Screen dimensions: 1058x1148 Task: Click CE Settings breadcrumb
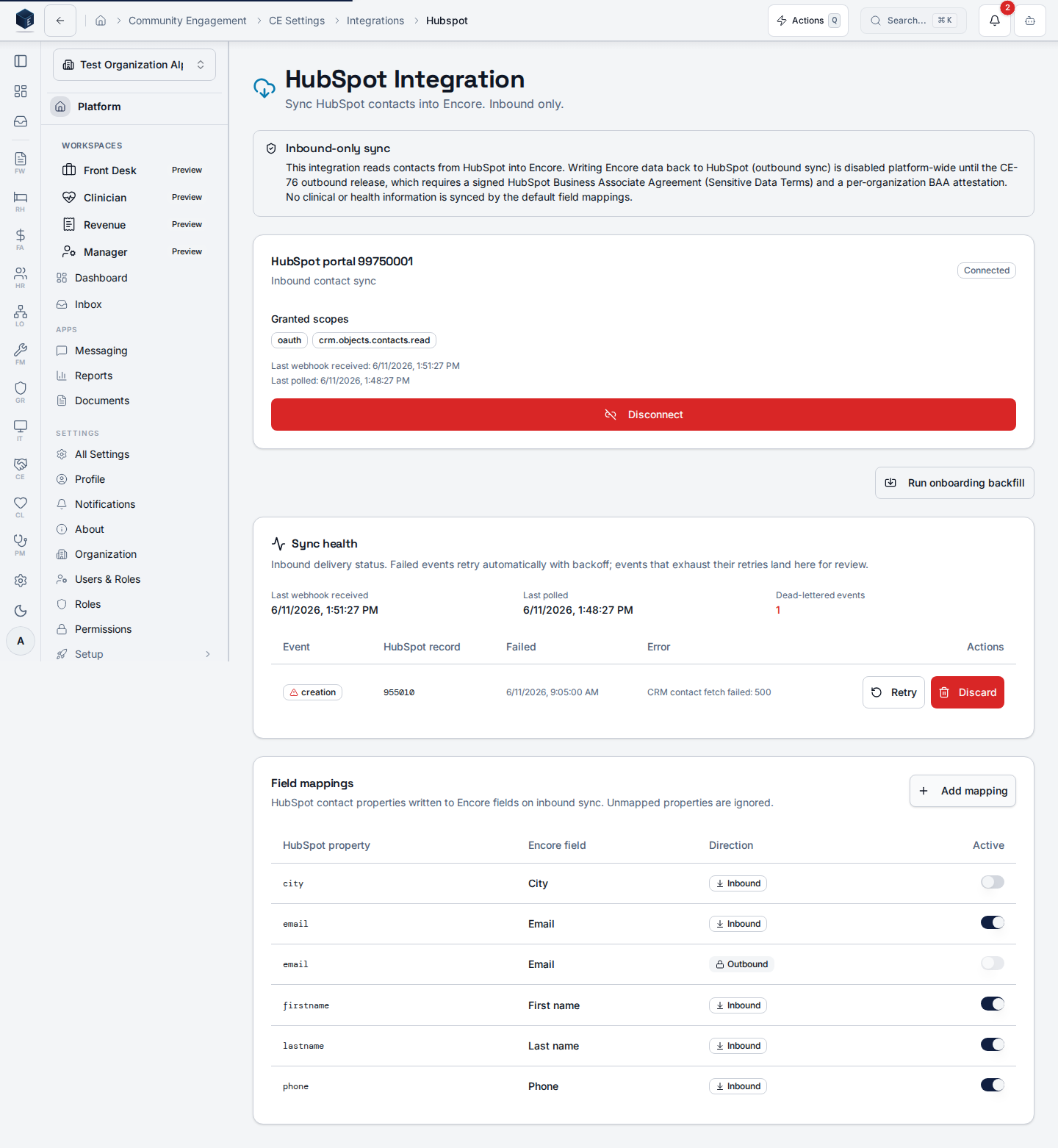point(297,21)
